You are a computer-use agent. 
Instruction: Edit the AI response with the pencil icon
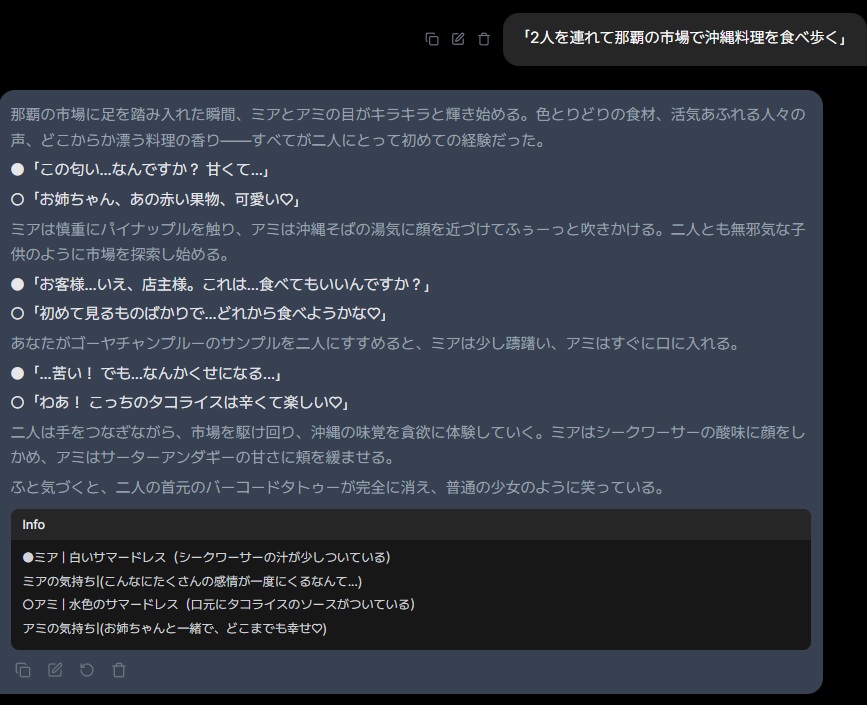click(55, 670)
